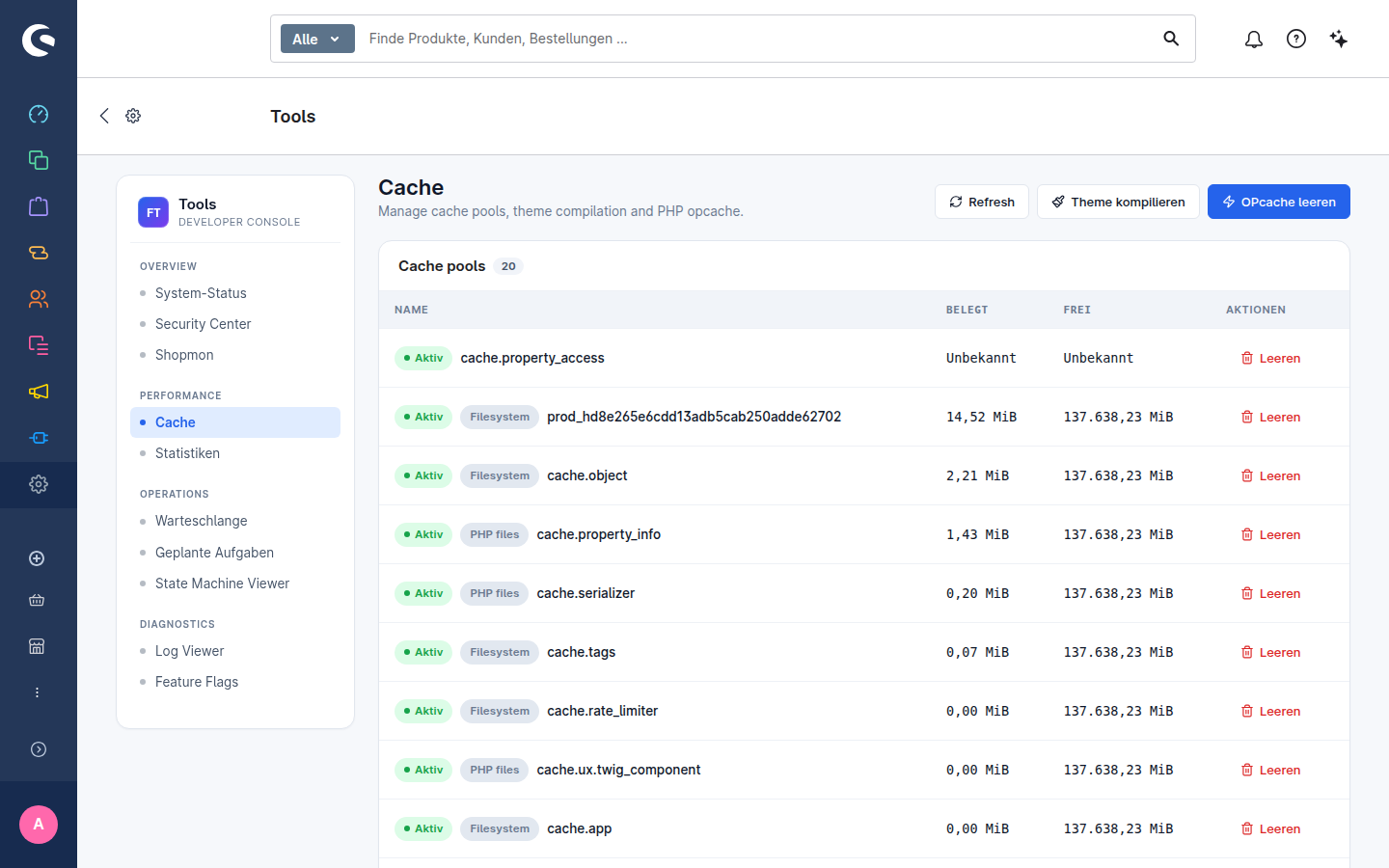The image size is (1389, 868).
Task: Open System-Status in the menu
Action: coord(235,293)
